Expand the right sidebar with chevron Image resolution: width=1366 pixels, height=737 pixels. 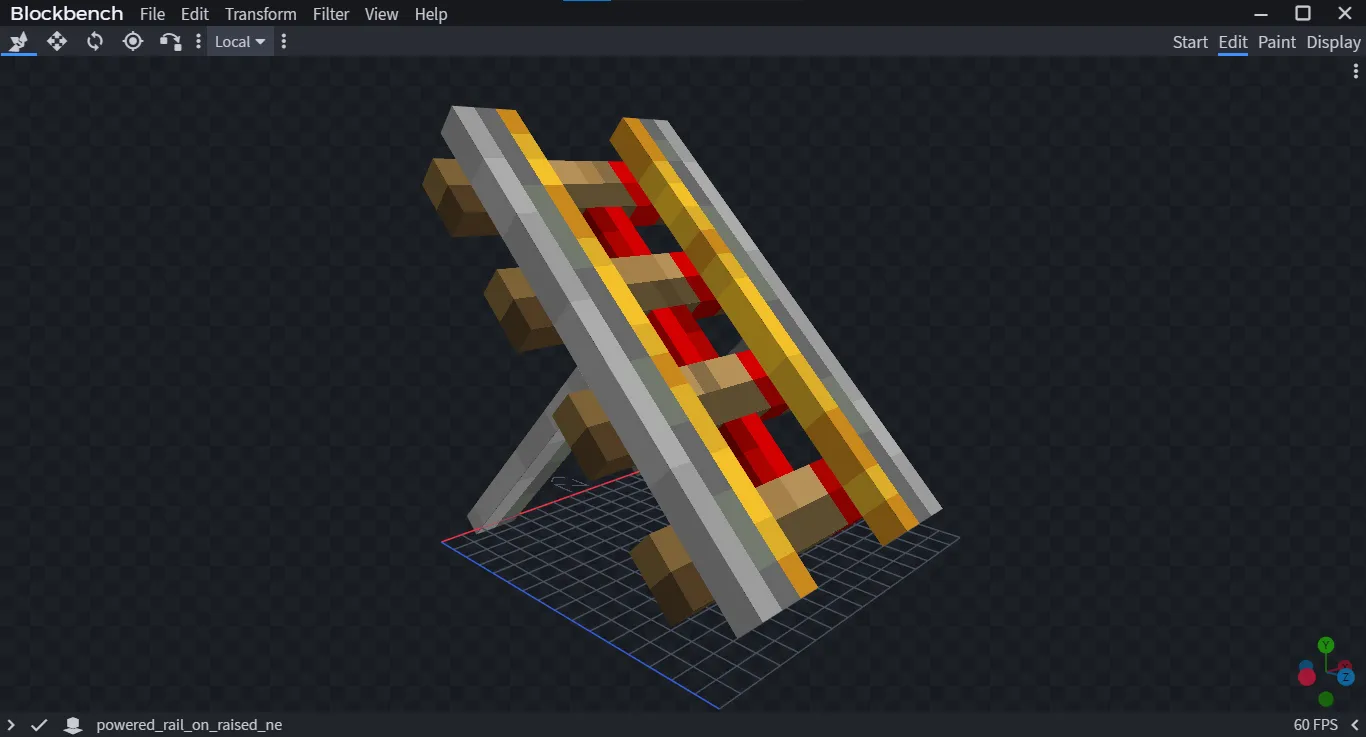[x=1355, y=725]
